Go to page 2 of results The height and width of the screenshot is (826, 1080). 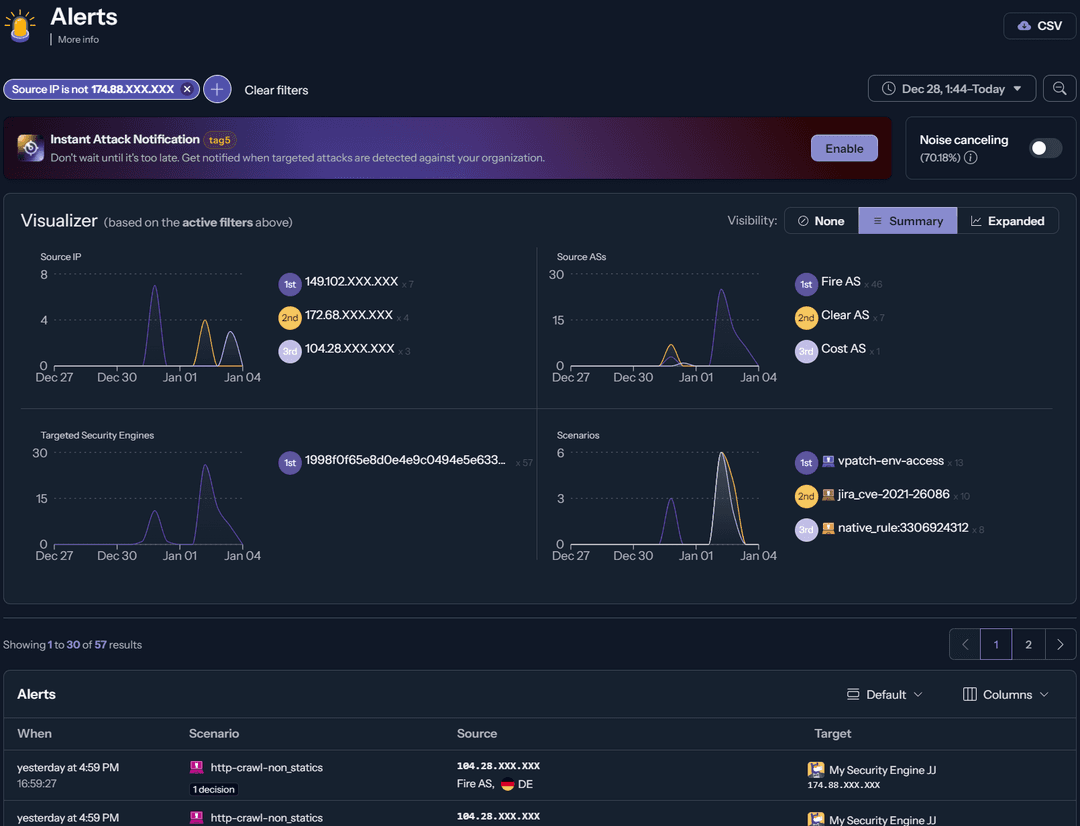pos(1028,644)
